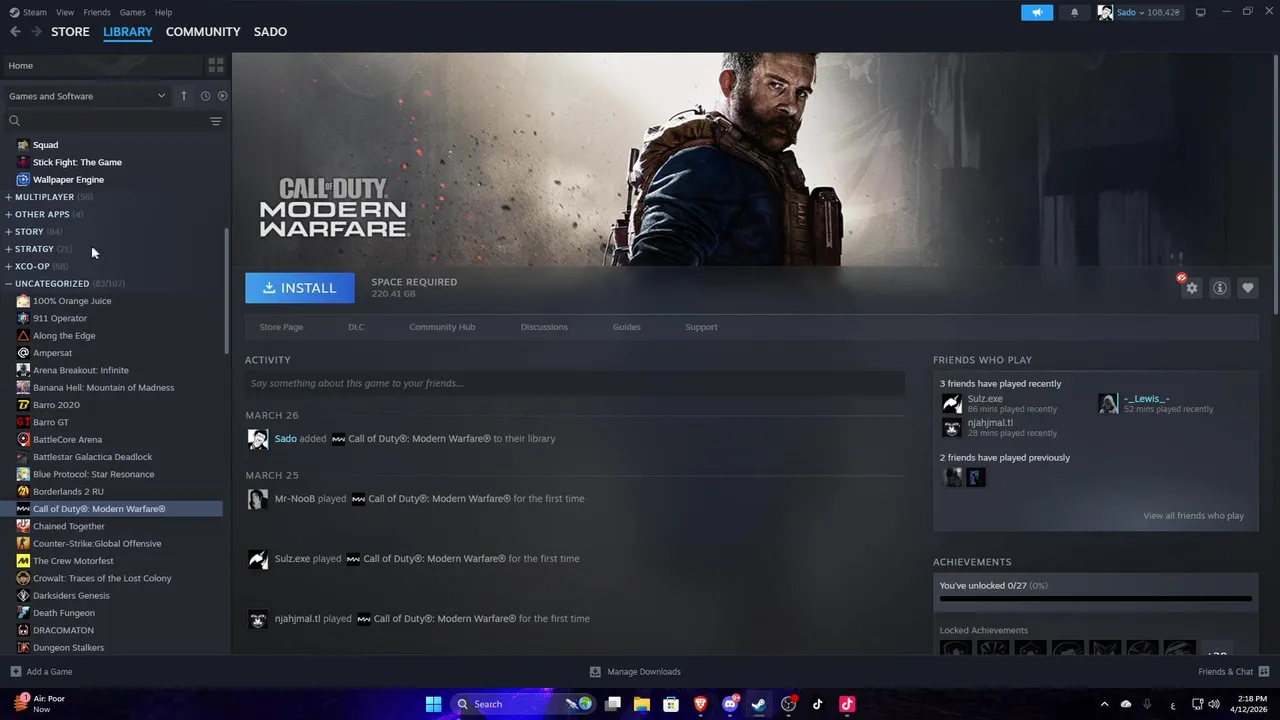Go forward with the right navigation arrow
1280x720 pixels.
click(x=36, y=32)
